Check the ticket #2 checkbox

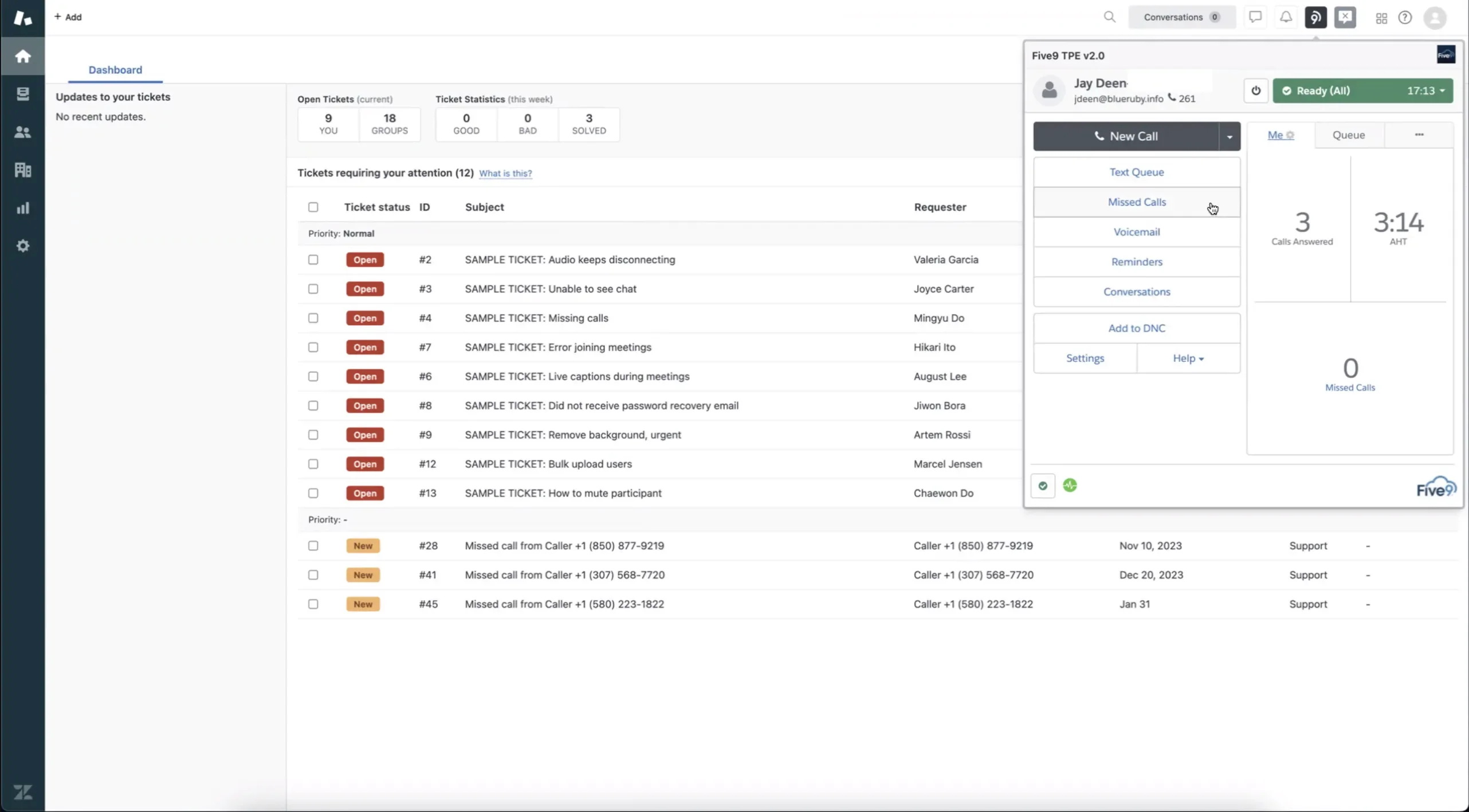tap(312, 259)
